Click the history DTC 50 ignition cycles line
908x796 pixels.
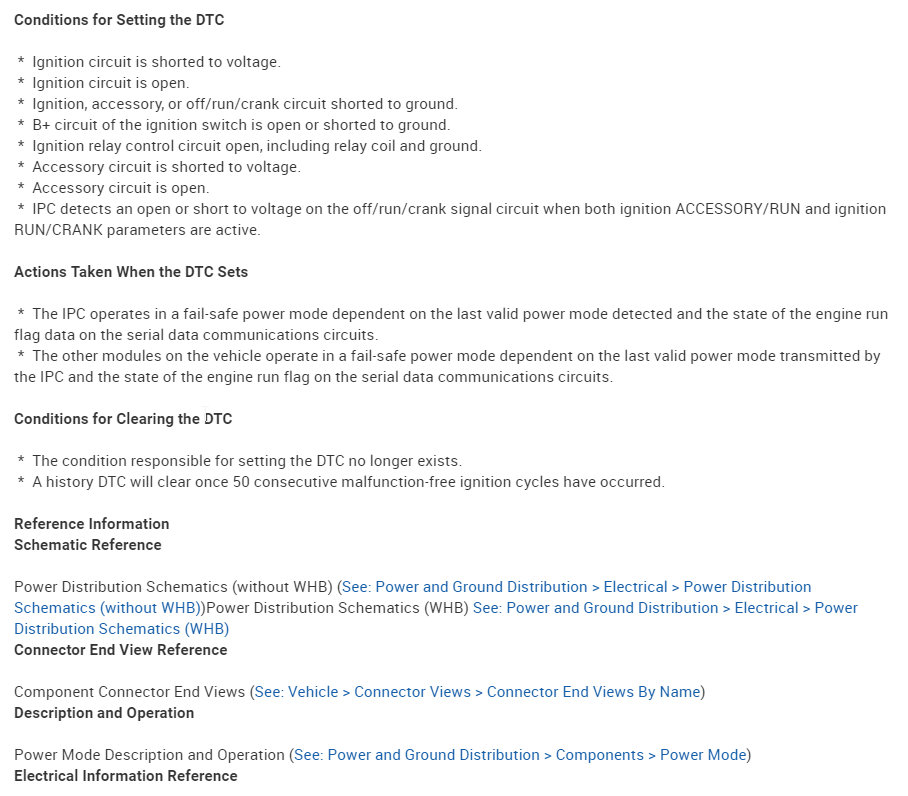point(348,482)
